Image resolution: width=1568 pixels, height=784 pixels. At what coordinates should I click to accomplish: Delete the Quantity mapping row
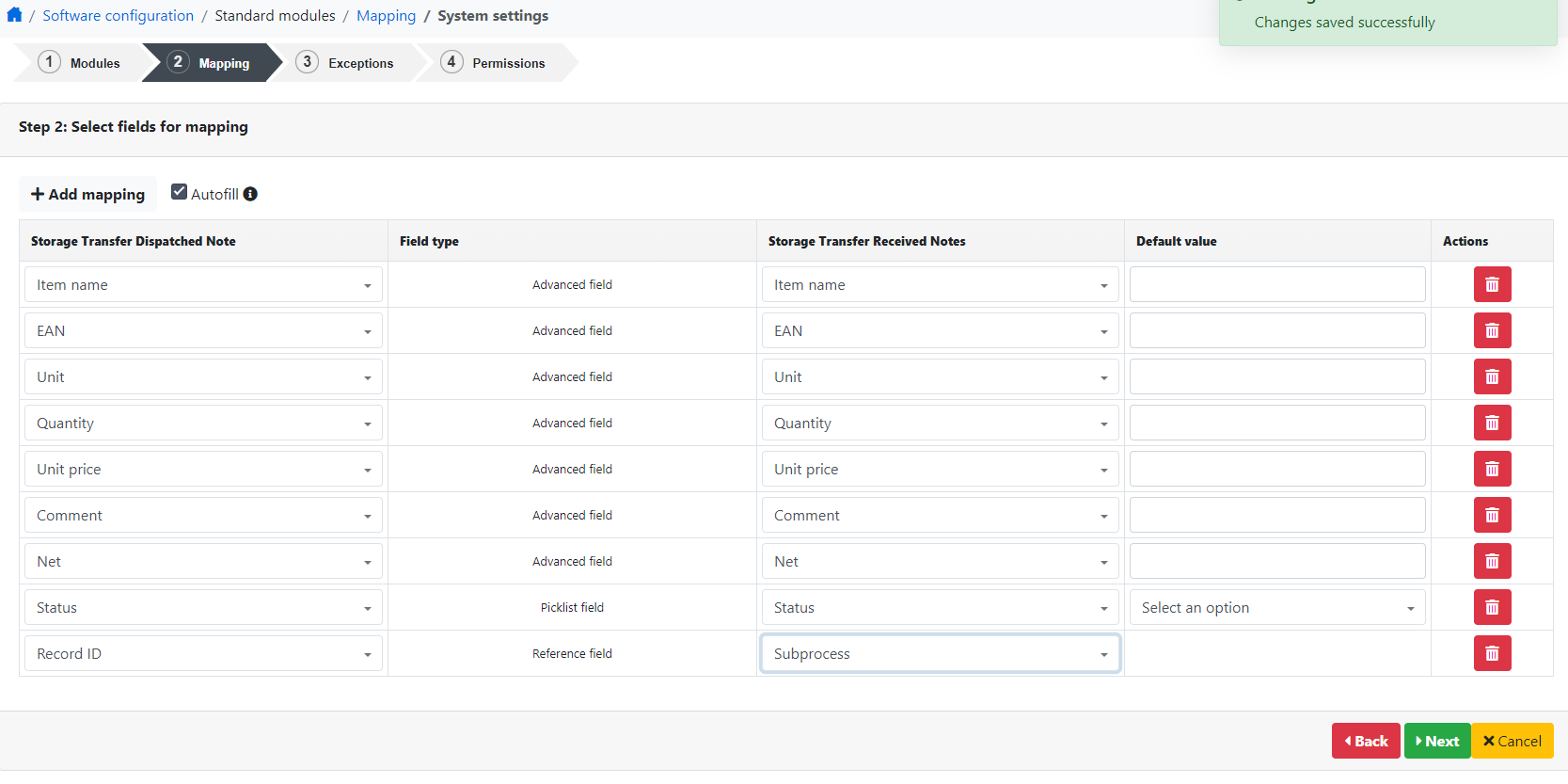pyautogui.click(x=1492, y=423)
